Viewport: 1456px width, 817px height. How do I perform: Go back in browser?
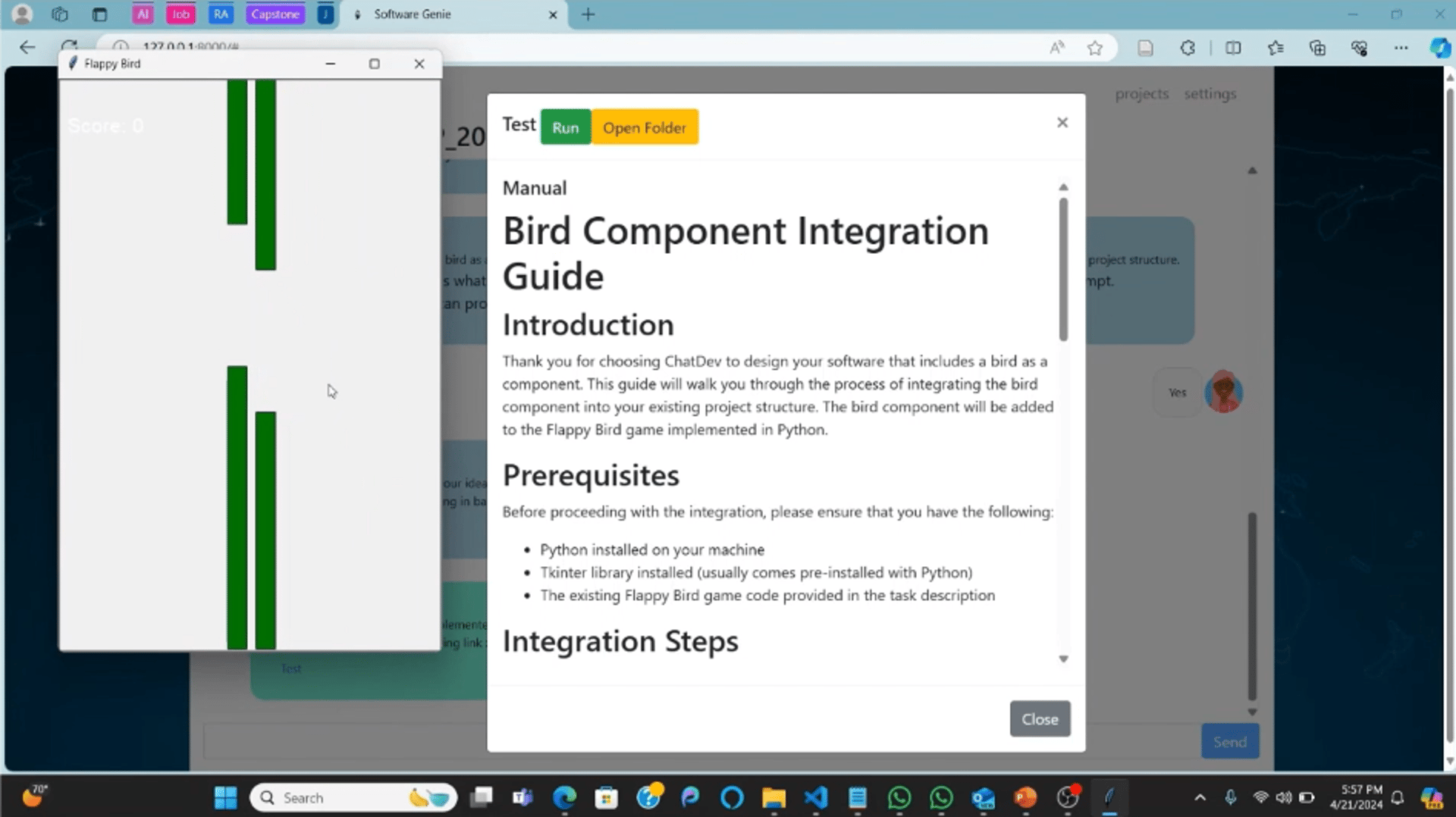(27, 48)
